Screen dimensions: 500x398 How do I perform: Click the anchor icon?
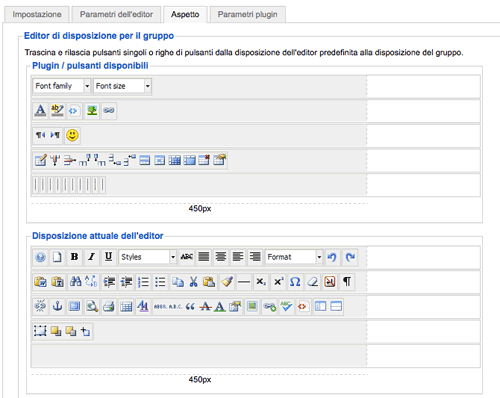(57, 306)
